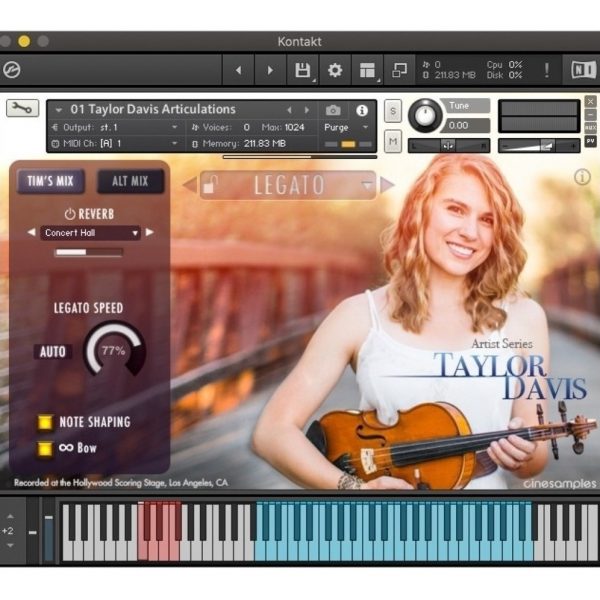
Task: Open the settings gear options
Action: (335, 70)
